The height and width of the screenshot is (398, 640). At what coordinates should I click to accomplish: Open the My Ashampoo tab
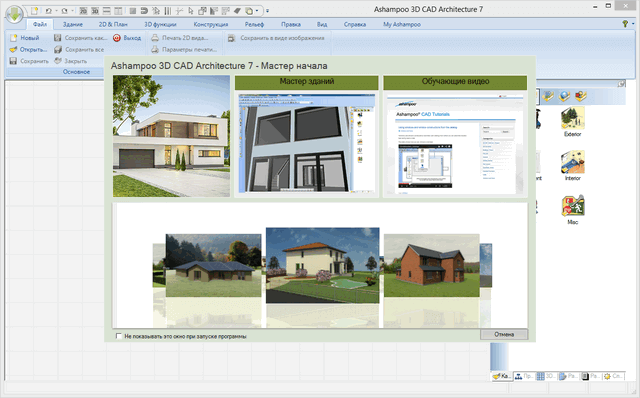pyautogui.click(x=402, y=24)
